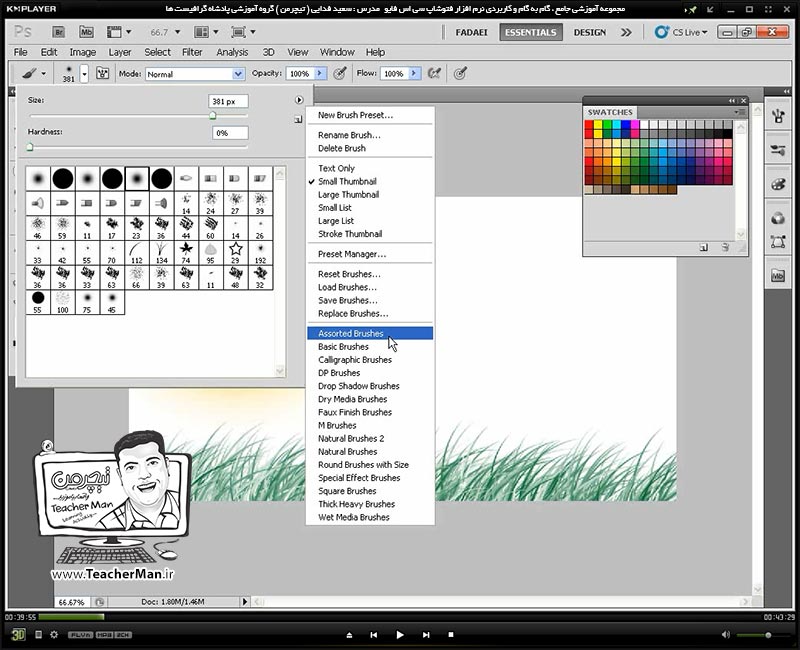Open the Opacity slider arrow
Image resolution: width=800 pixels, height=650 pixels.
click(320, 73)
